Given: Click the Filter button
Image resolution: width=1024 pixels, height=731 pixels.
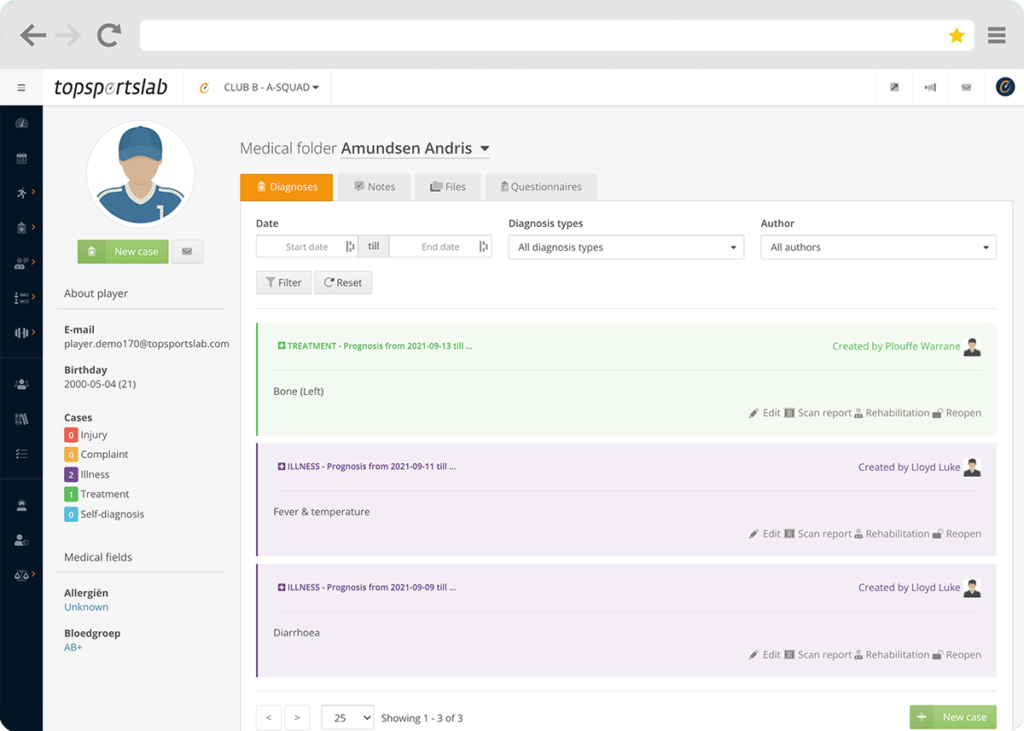Looking at the screenshot, I should (x=283, y=282).
